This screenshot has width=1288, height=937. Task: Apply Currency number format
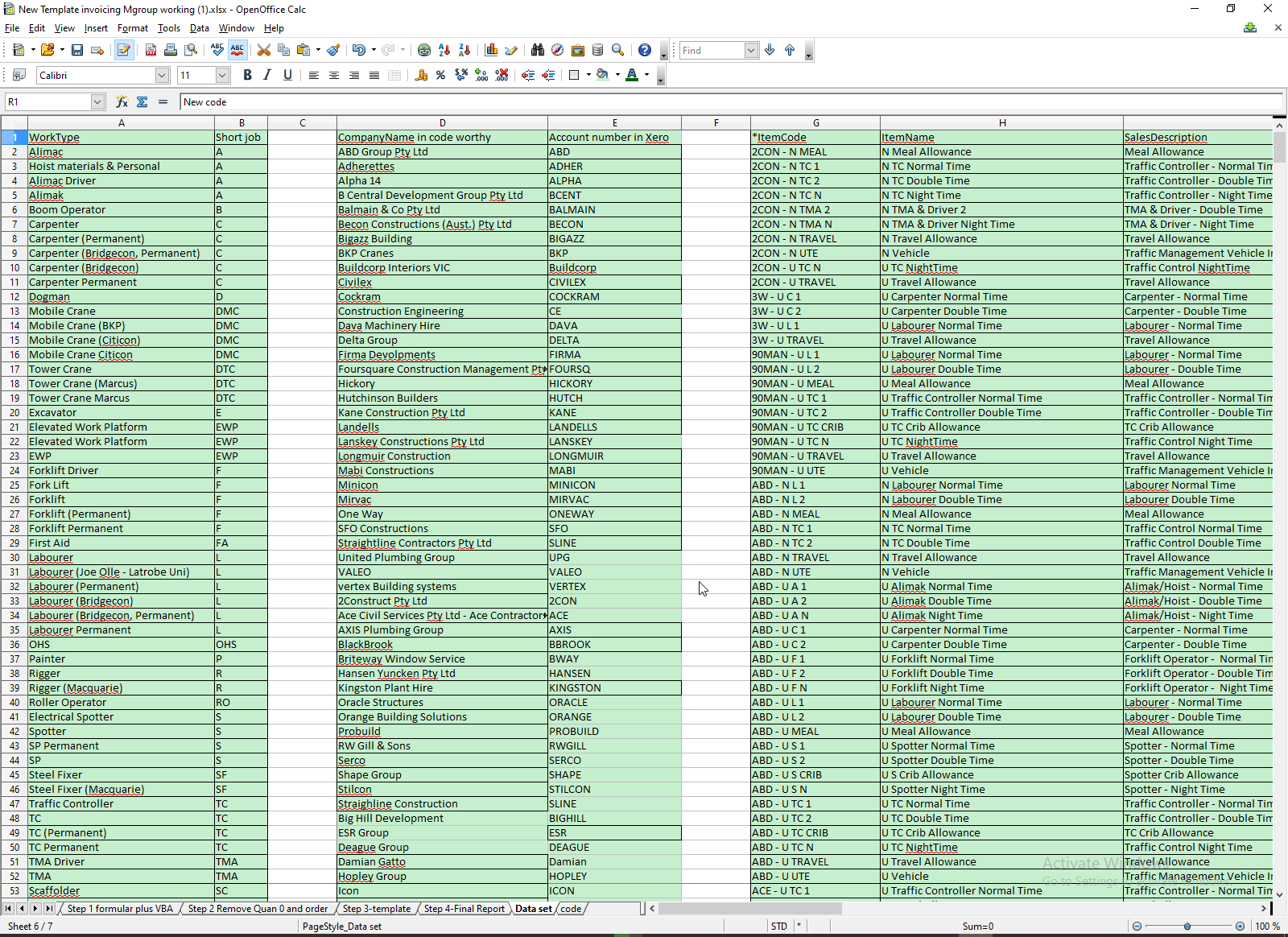click(x=421, y=75)
